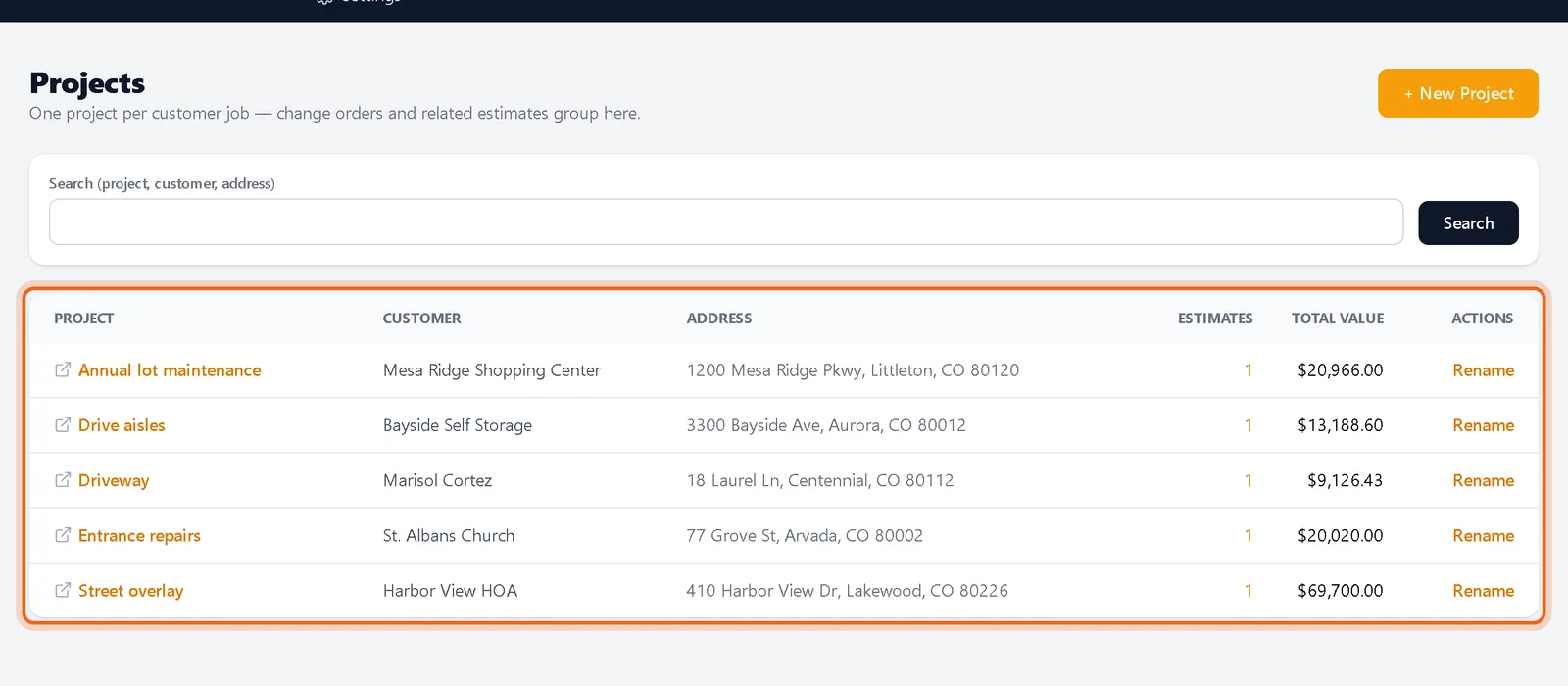Open the Driveway project link
This screenshot has width=1568, height=686.
click(x=114, y=480)
